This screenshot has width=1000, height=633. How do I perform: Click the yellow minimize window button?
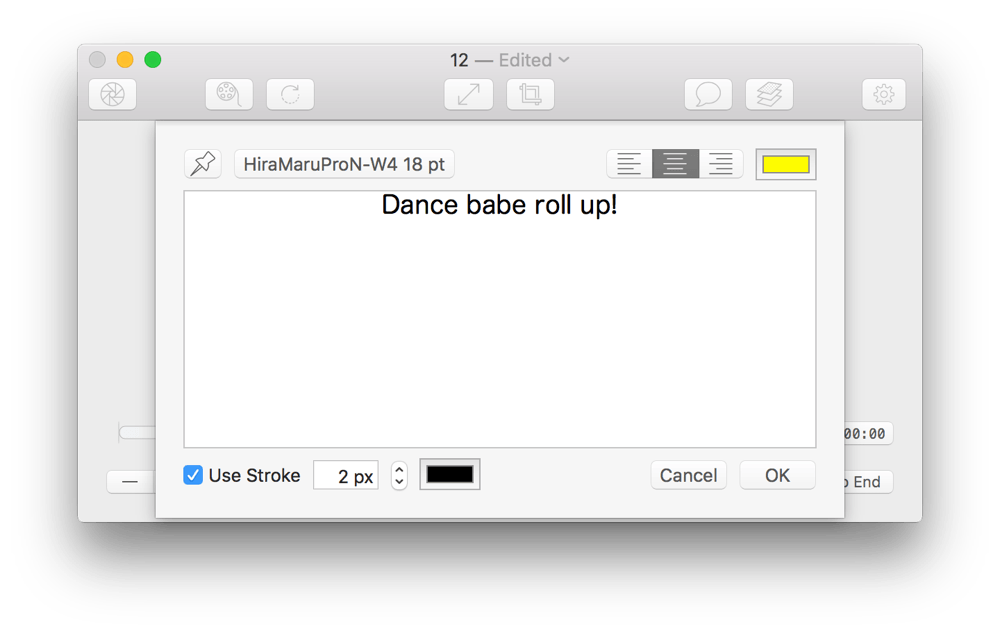[x=125, y=59]
